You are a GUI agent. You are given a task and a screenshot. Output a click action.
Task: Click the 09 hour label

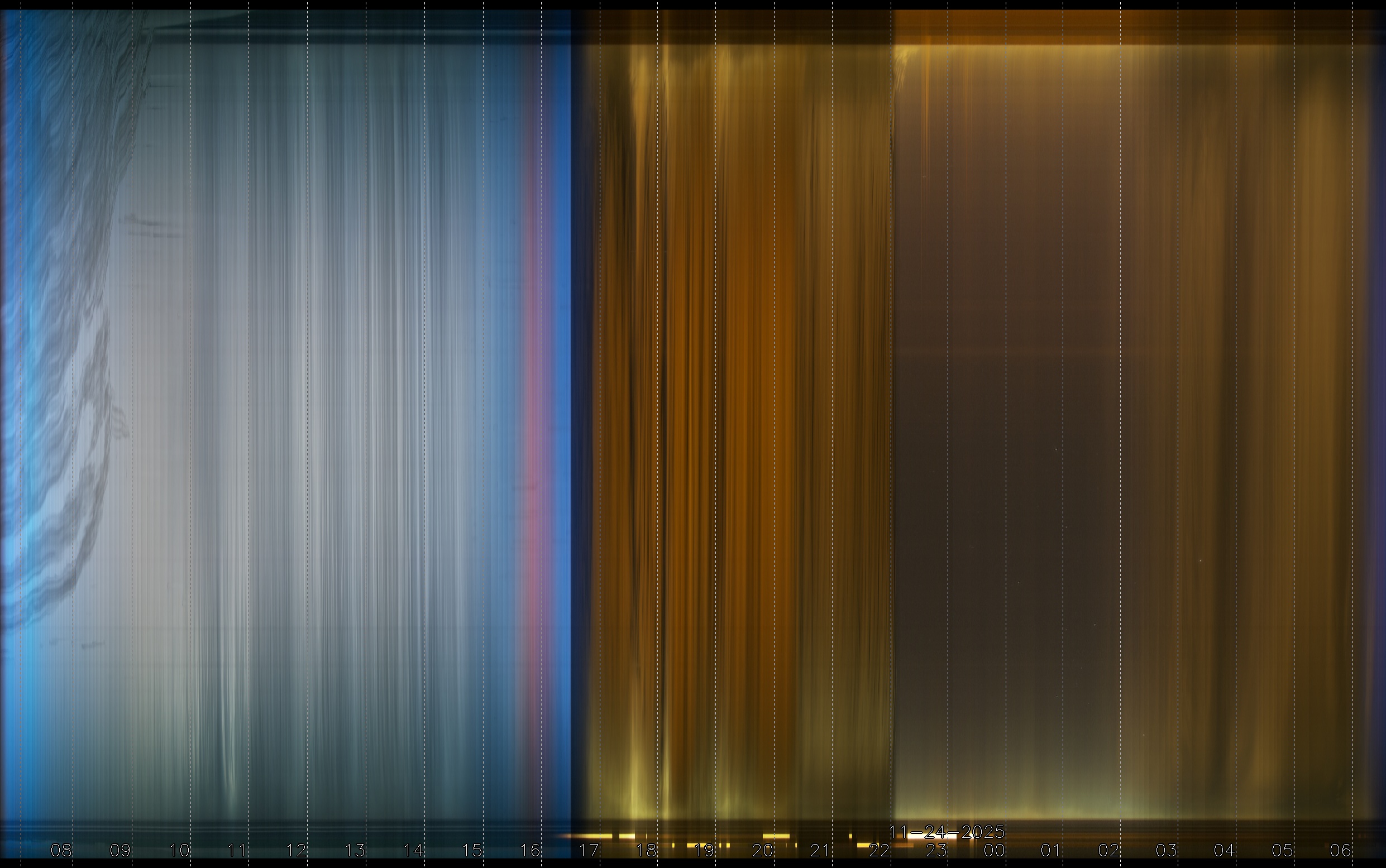(120, 850)
